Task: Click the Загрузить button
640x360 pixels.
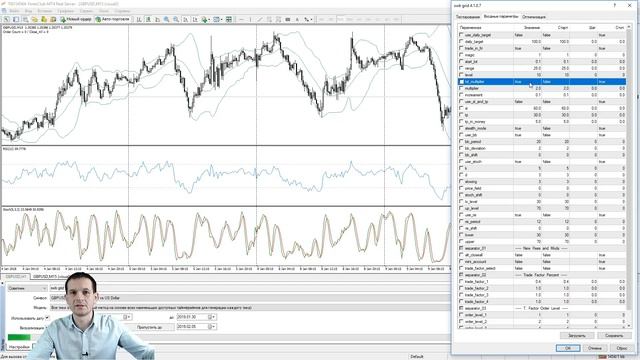Action: (x=577, y=336)
